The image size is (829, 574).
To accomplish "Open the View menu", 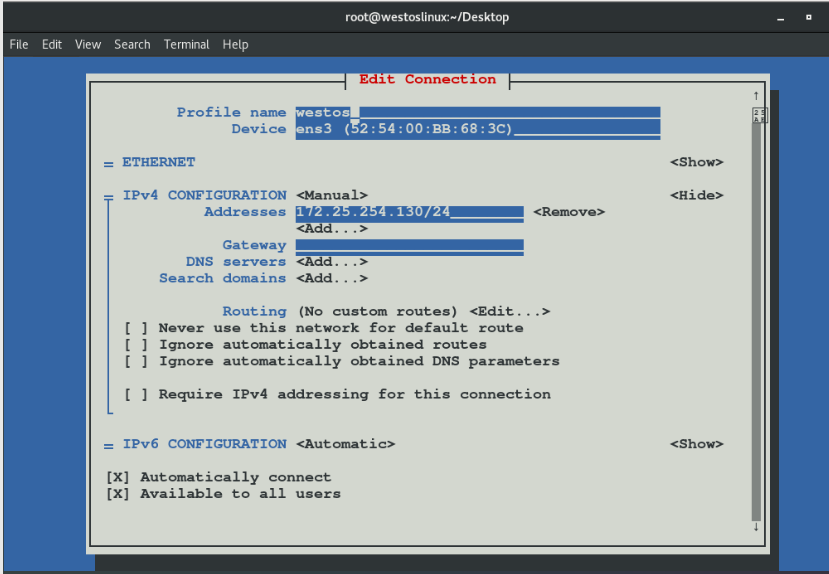I will 88,44.
